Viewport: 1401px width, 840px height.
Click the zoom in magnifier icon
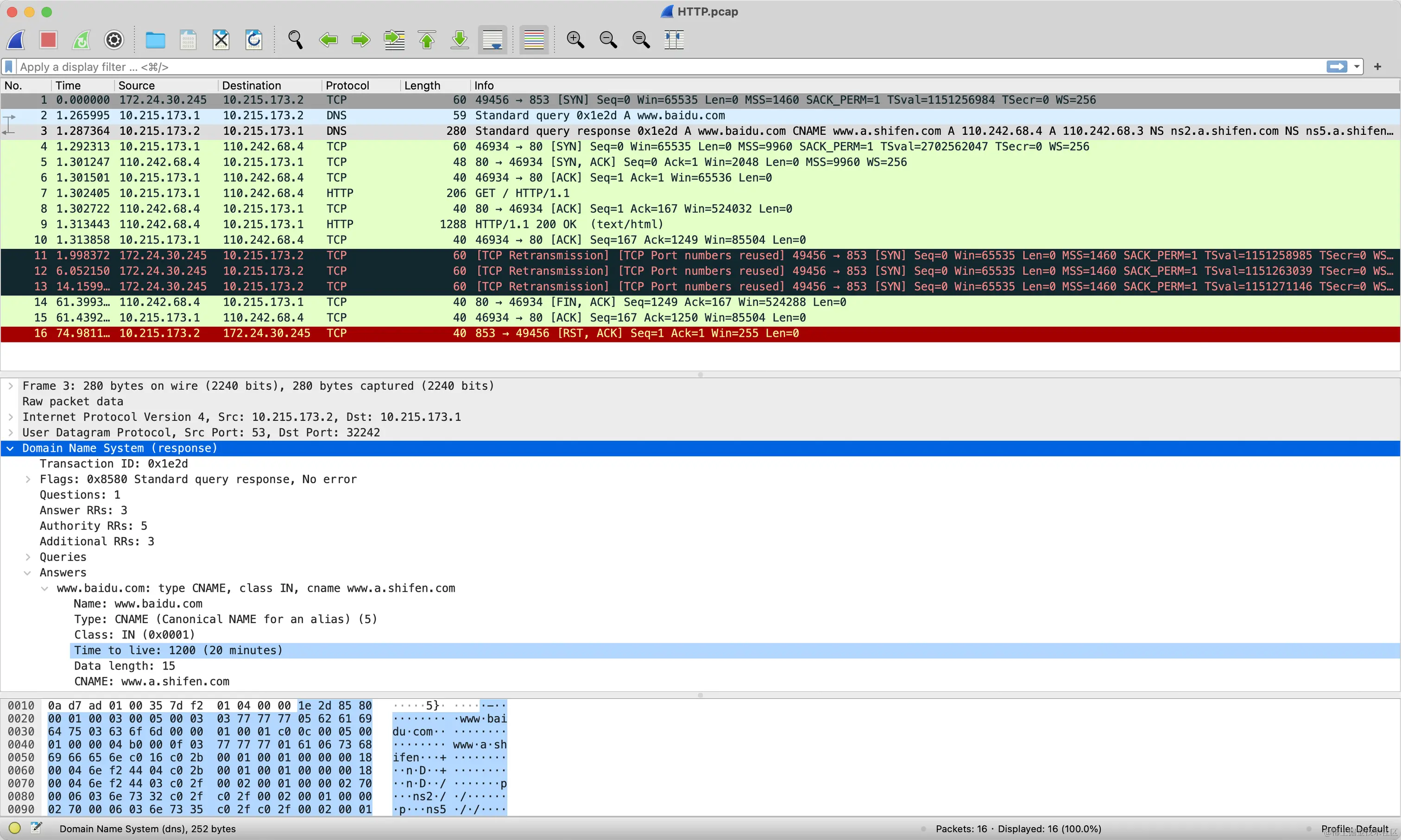tap(575, 40)
